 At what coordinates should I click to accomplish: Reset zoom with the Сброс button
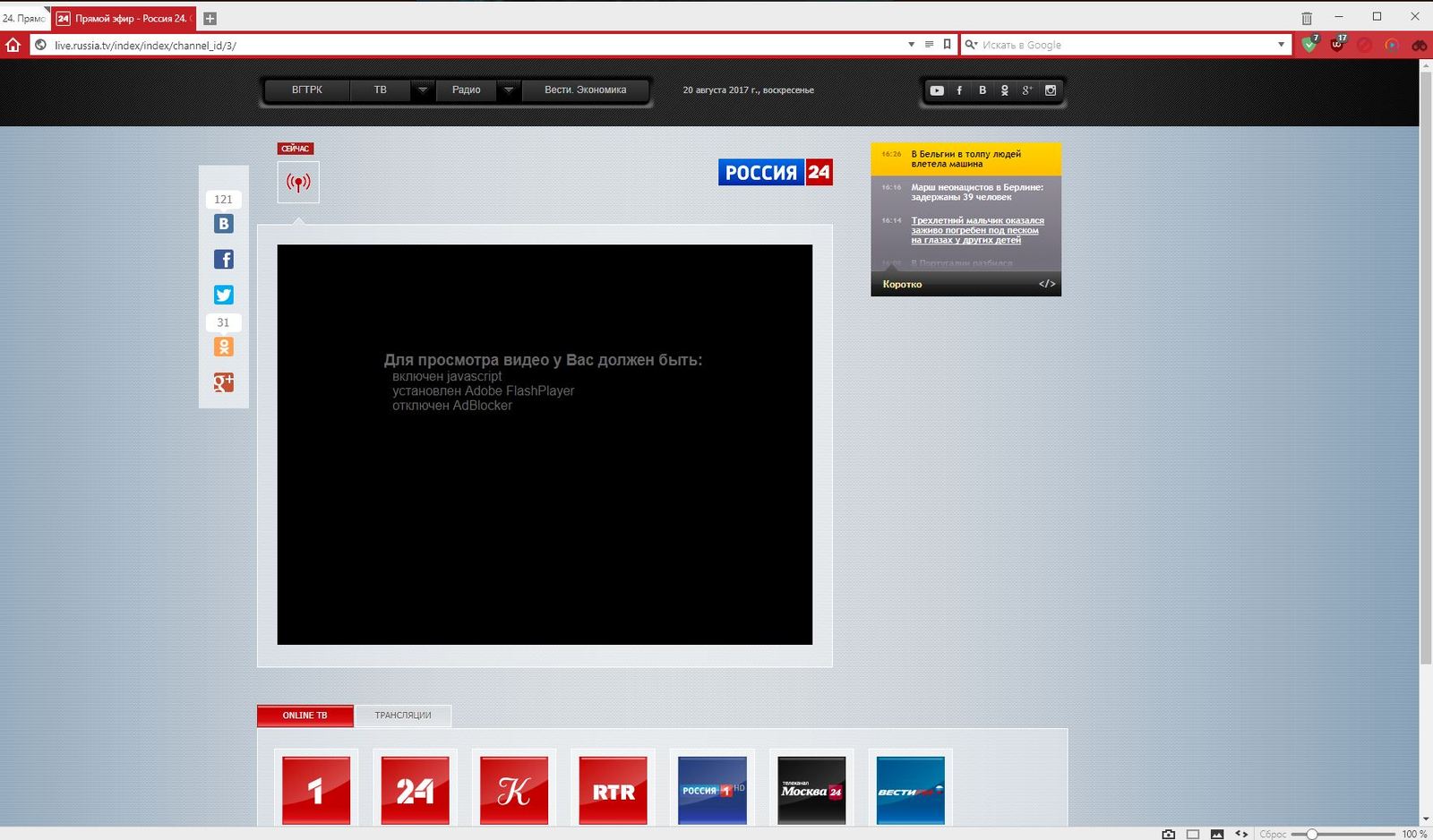click(1273, 834)
